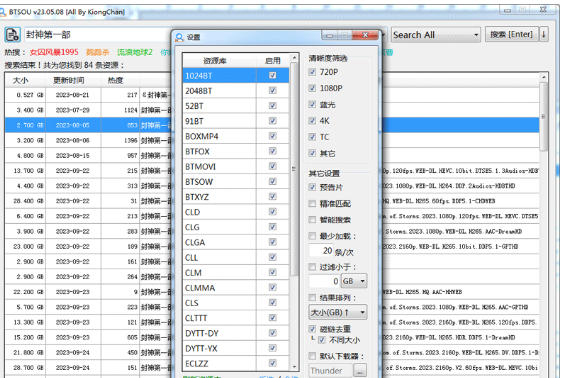
Task: Uncheck the 1080P quality filter
Action: tap(312, 88)
